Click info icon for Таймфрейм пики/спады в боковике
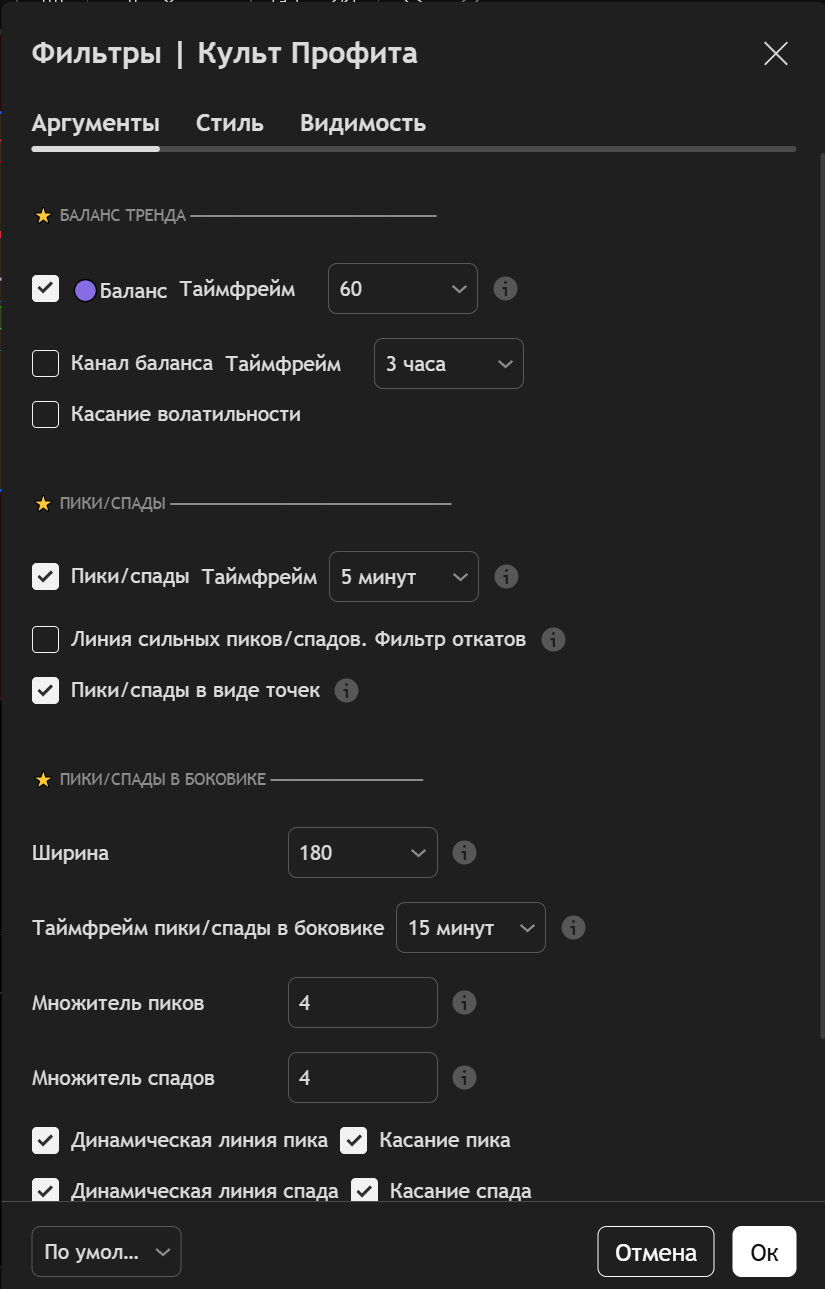This screenshot has width=825, height=1289. point(573,928)
